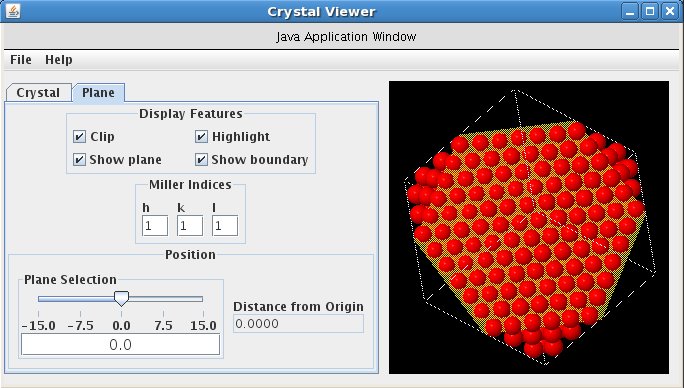
Task: Minimize the Crystal Viewer window
Action: [x=630, y=11]
